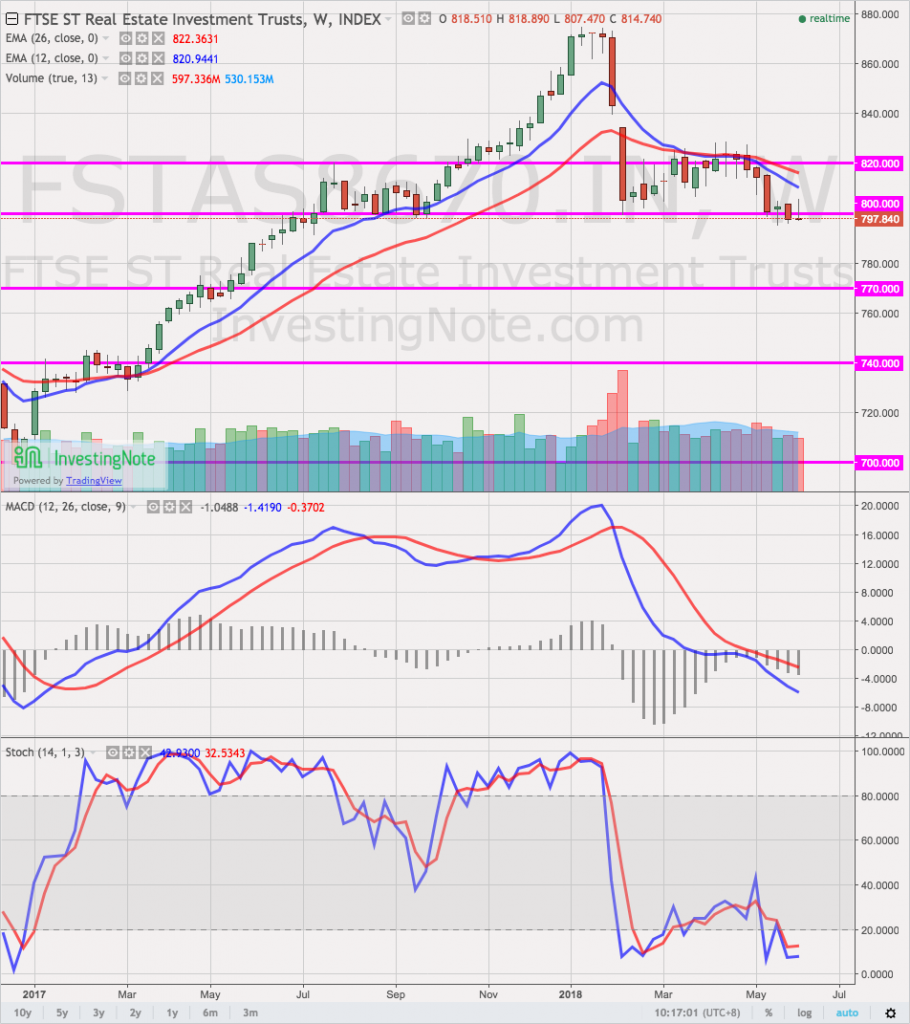Enable the log scale button

[x=804, y=1013]
